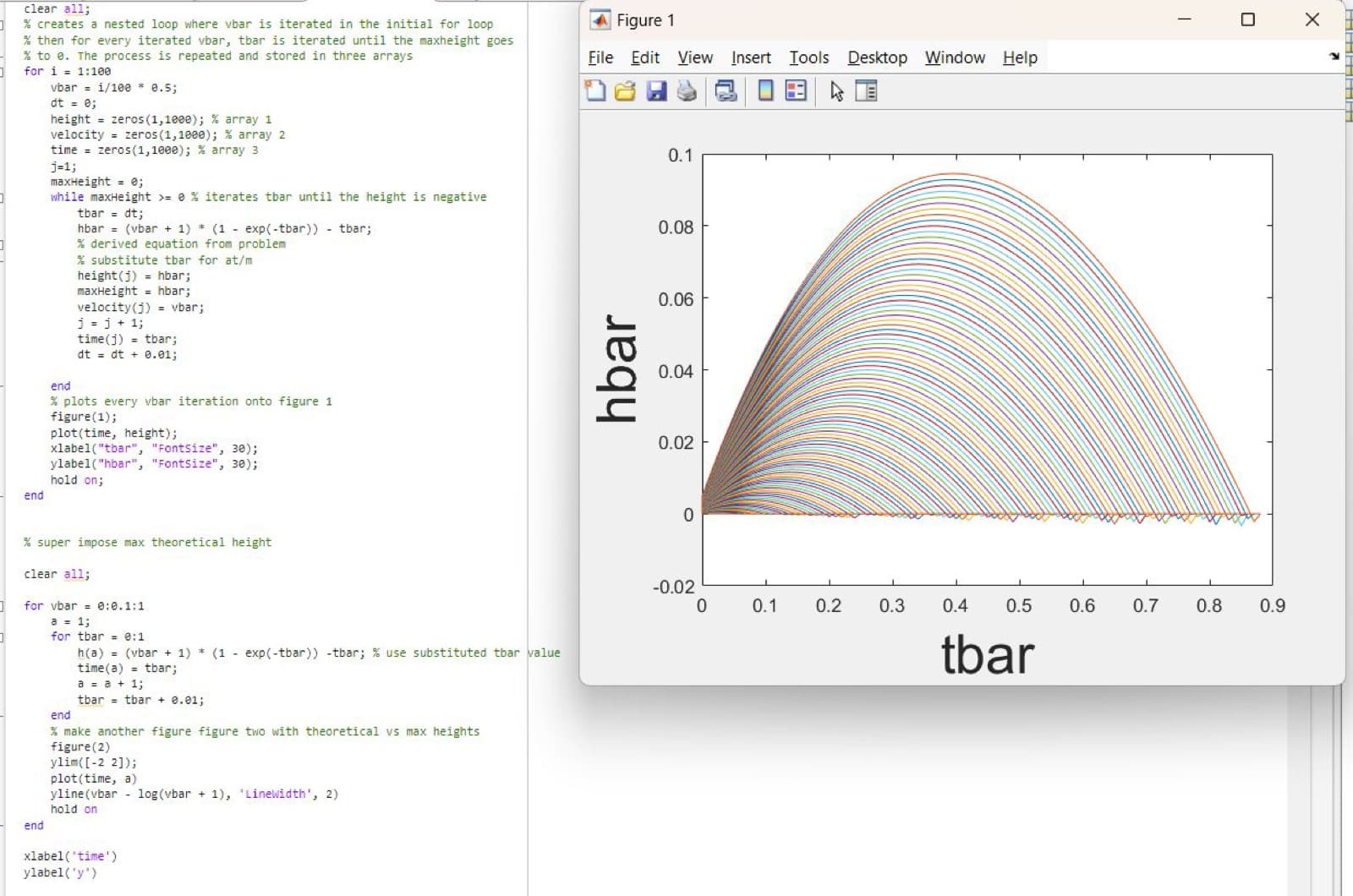Click the 'plot(time, height);' line
This screenshot has height=896, width=1353.
pos(114,433)
